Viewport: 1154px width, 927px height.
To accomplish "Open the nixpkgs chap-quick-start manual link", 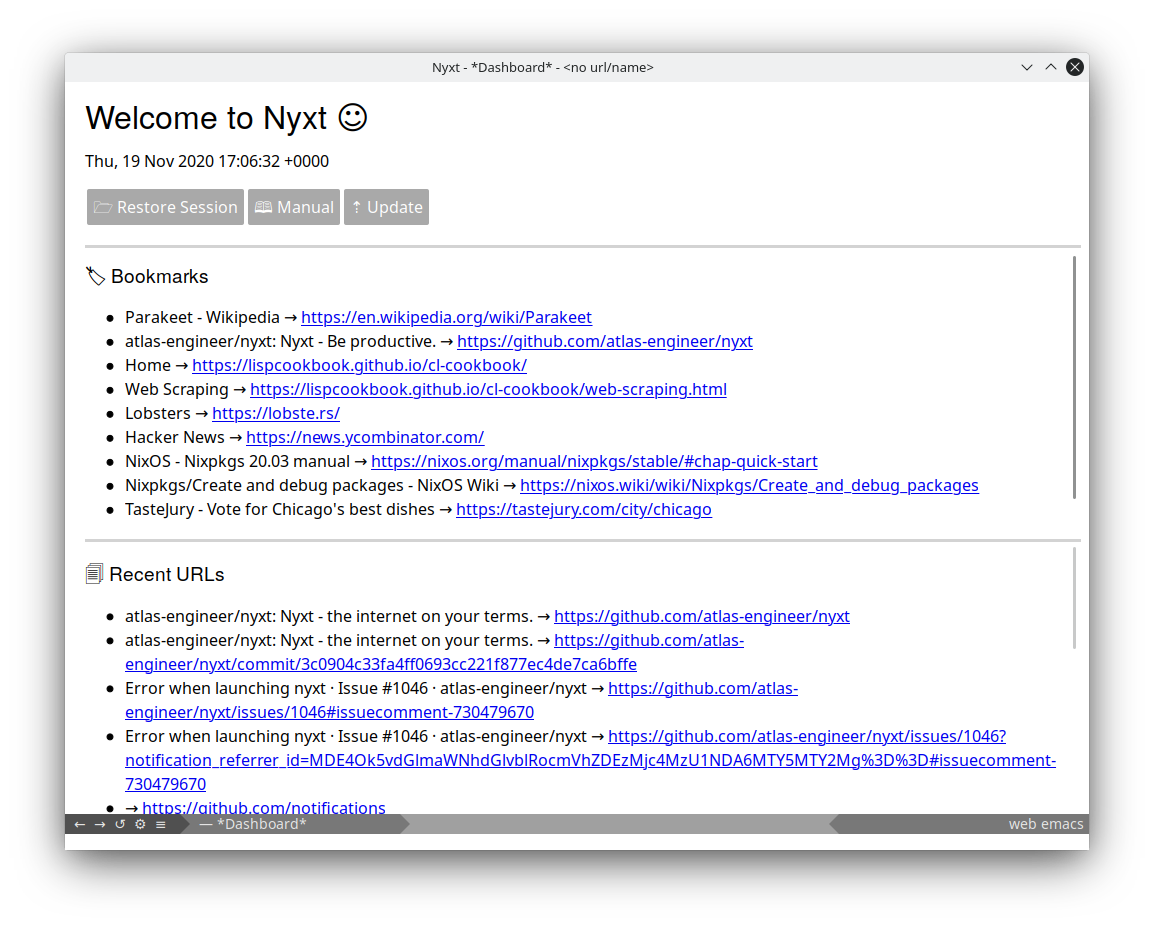I will [x=594, y=462].
